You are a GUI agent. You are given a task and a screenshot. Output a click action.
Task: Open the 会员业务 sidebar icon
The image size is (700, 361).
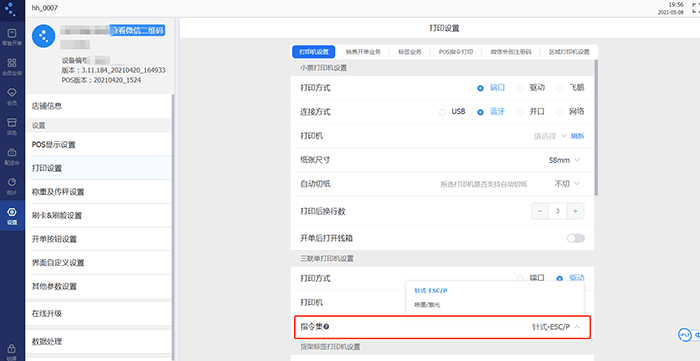pyautogui.click(x=12, y=66)
